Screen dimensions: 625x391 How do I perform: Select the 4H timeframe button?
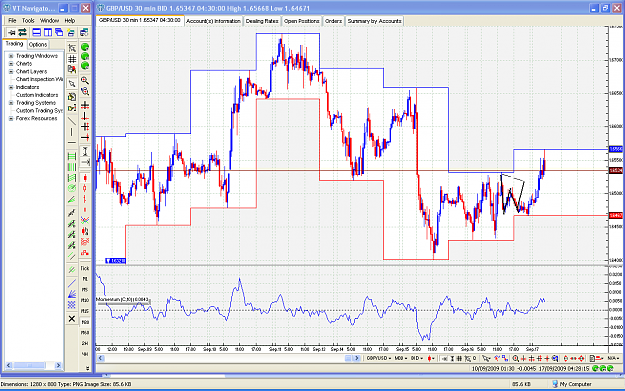(85, 354)
